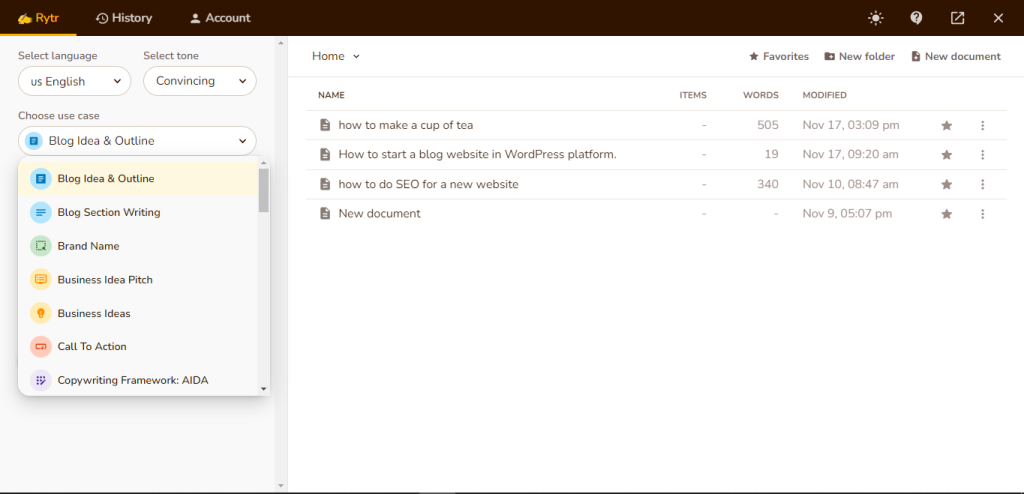Click the open-in-new-window icon
This screenshot has height=494, width=1024.
coord(957,18)
